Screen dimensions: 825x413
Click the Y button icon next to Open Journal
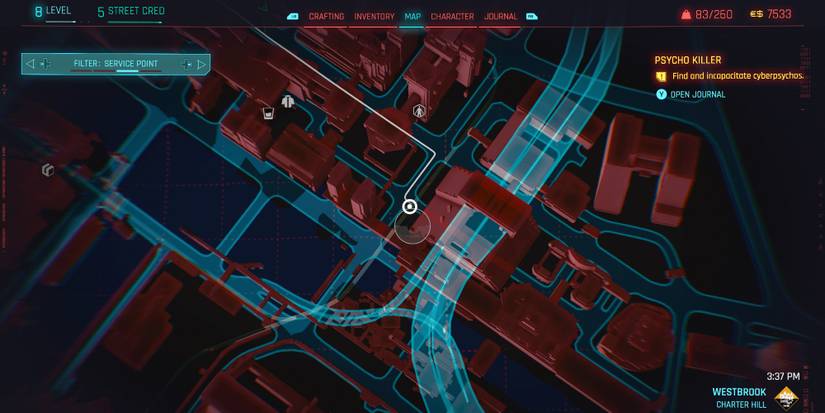[661, 95]
